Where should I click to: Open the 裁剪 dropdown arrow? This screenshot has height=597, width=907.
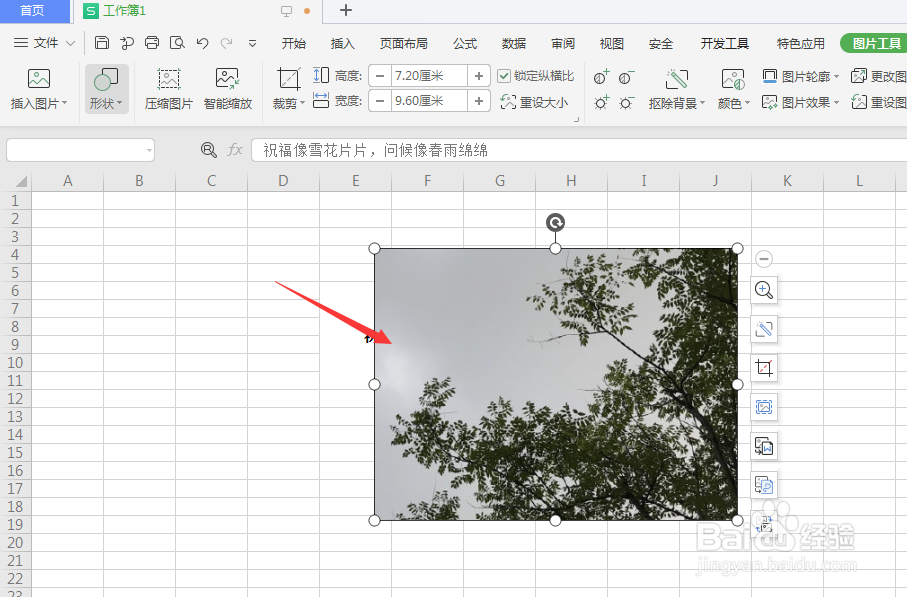click(302, 103)
